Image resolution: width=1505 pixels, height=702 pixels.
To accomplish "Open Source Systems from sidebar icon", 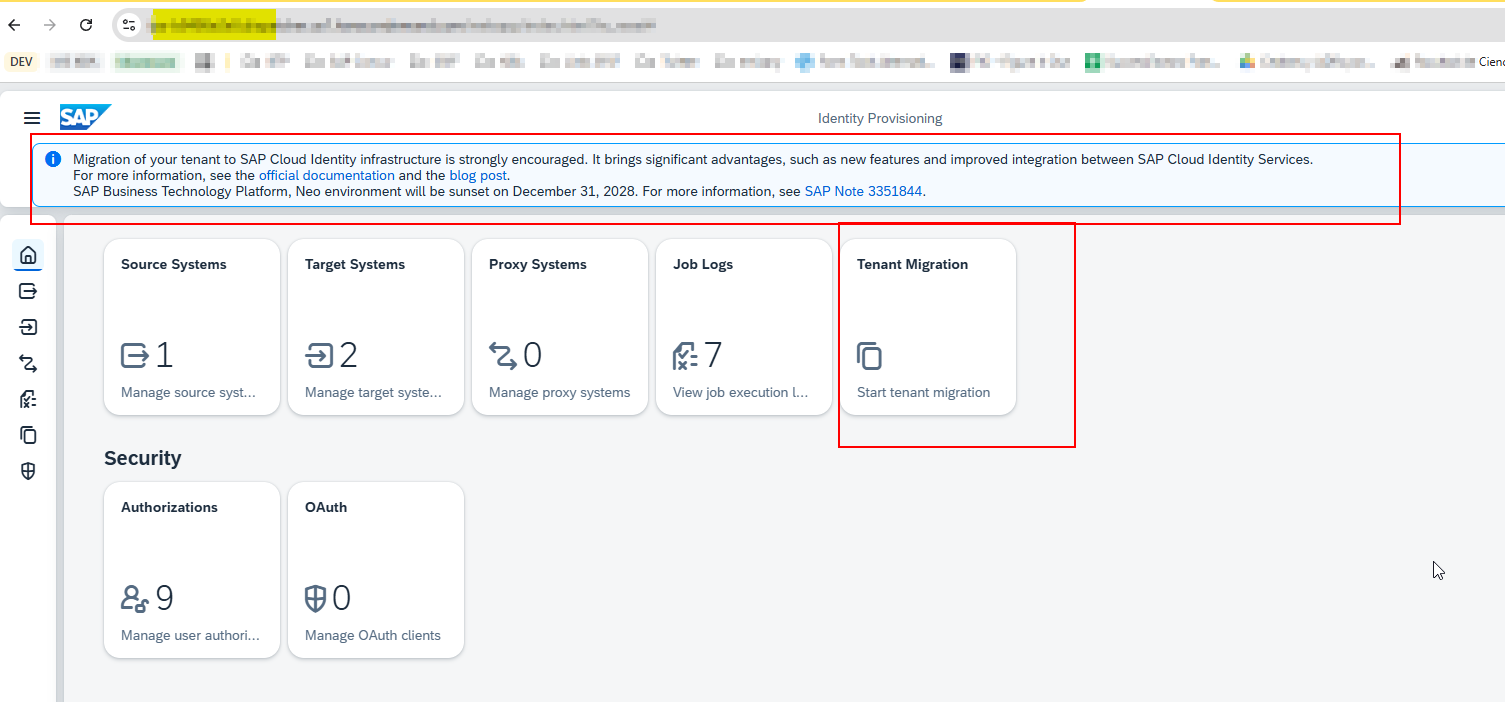I will (28, 291).
